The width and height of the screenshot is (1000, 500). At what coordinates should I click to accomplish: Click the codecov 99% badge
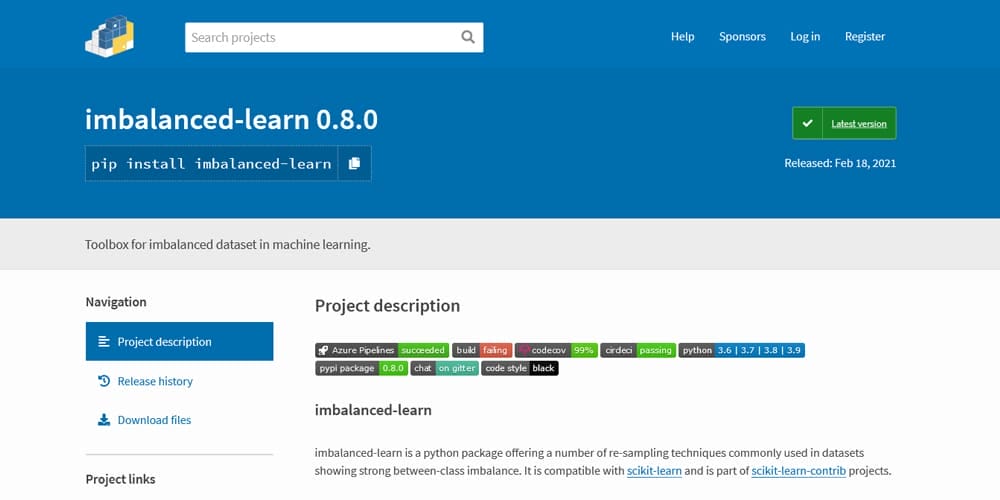(x=556, y=350)
